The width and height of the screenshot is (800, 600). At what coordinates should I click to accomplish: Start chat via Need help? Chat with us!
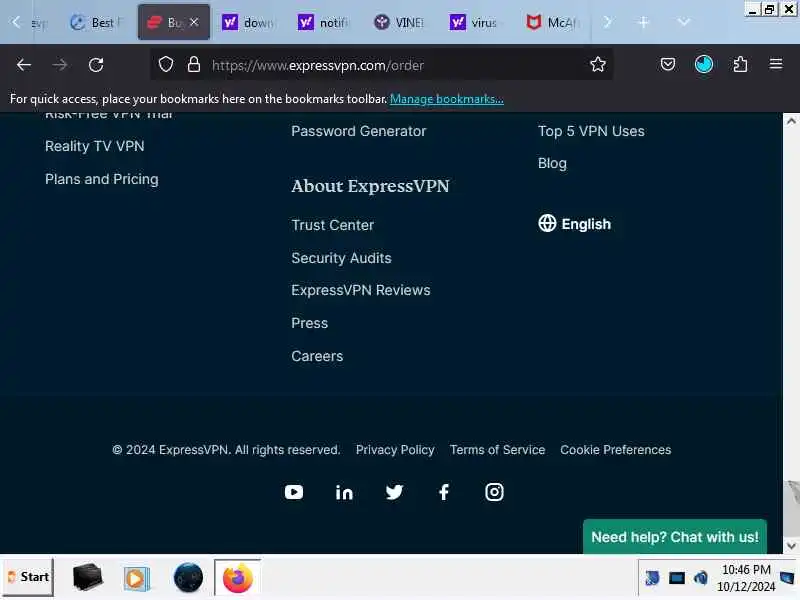(x=674, y=537)
